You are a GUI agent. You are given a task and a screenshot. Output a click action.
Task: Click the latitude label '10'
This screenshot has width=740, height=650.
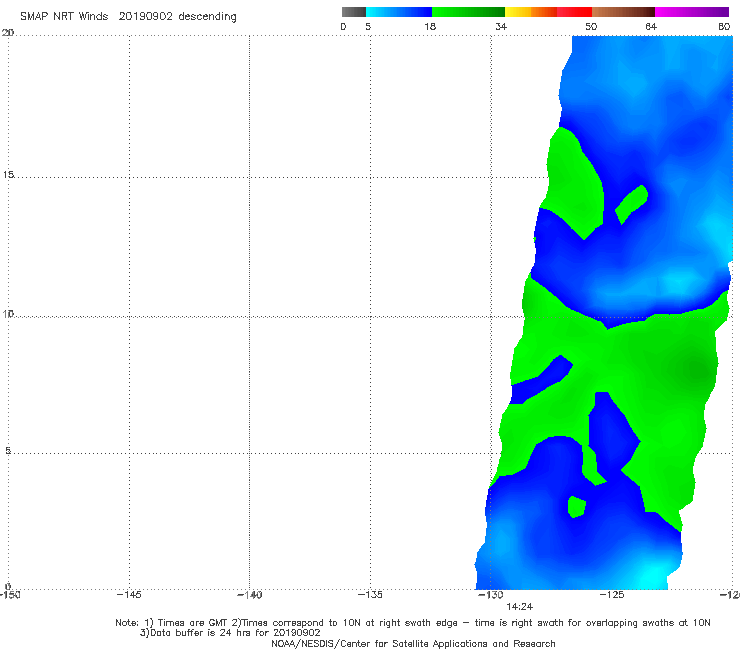[x=8, y=313]
